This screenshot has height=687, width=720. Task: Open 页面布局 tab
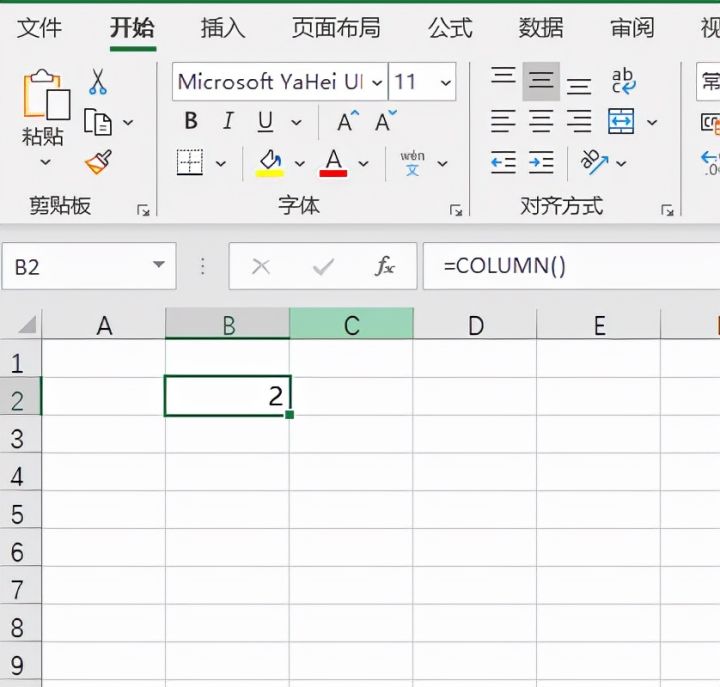336,28
